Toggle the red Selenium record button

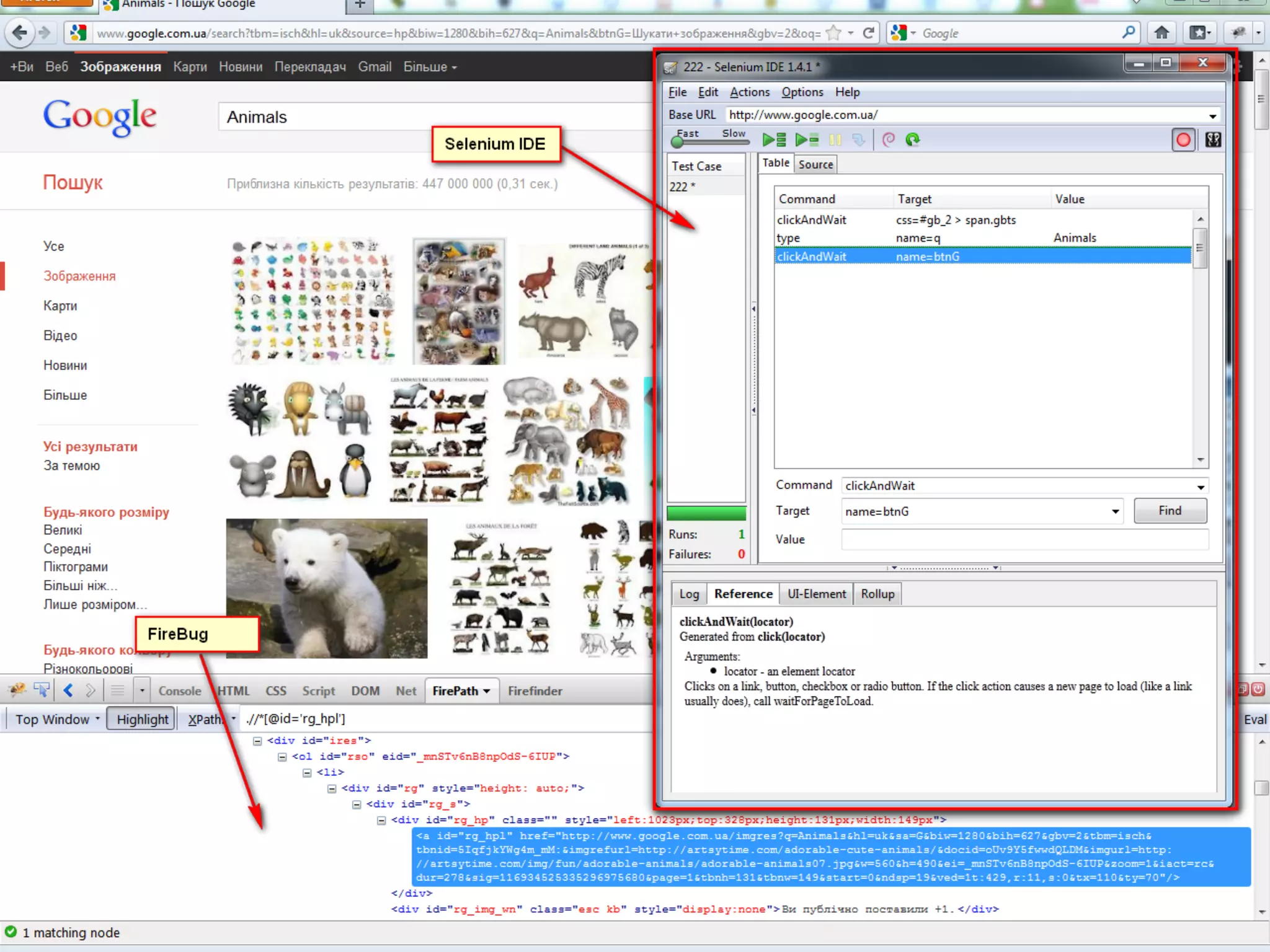pos(1183,140)
